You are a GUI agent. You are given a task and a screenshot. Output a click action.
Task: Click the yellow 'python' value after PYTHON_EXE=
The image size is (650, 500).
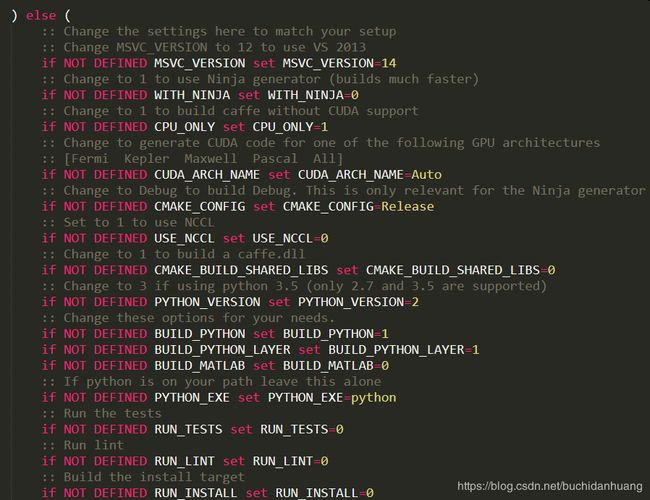pos(374,398)
